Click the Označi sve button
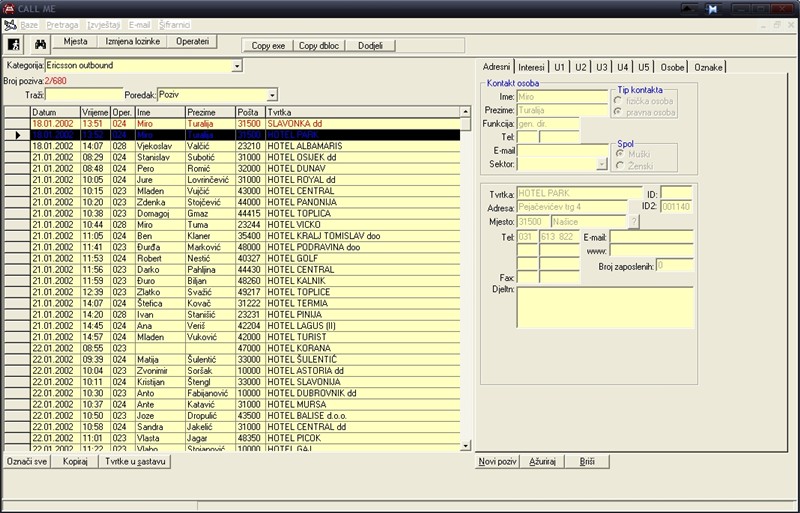Image resolution: width=800 pixels, height=513 pixels. point(27,461)
